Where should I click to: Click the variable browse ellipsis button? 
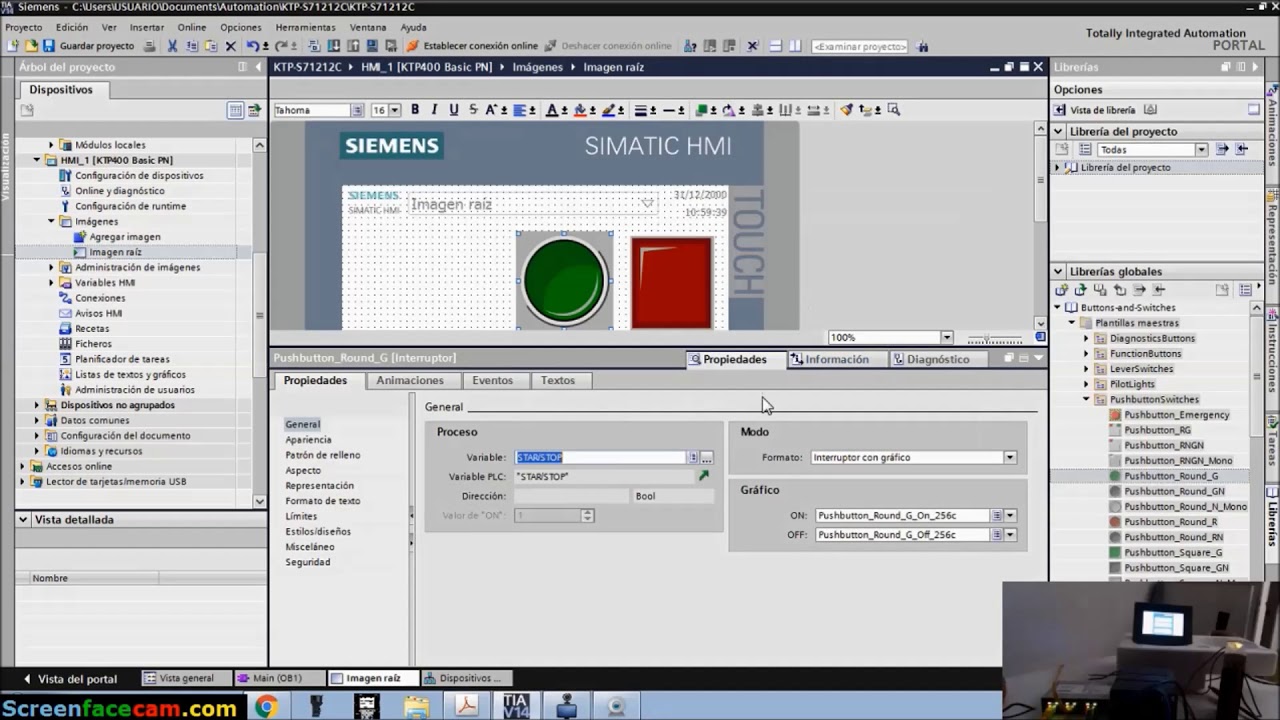click(706, 457)
